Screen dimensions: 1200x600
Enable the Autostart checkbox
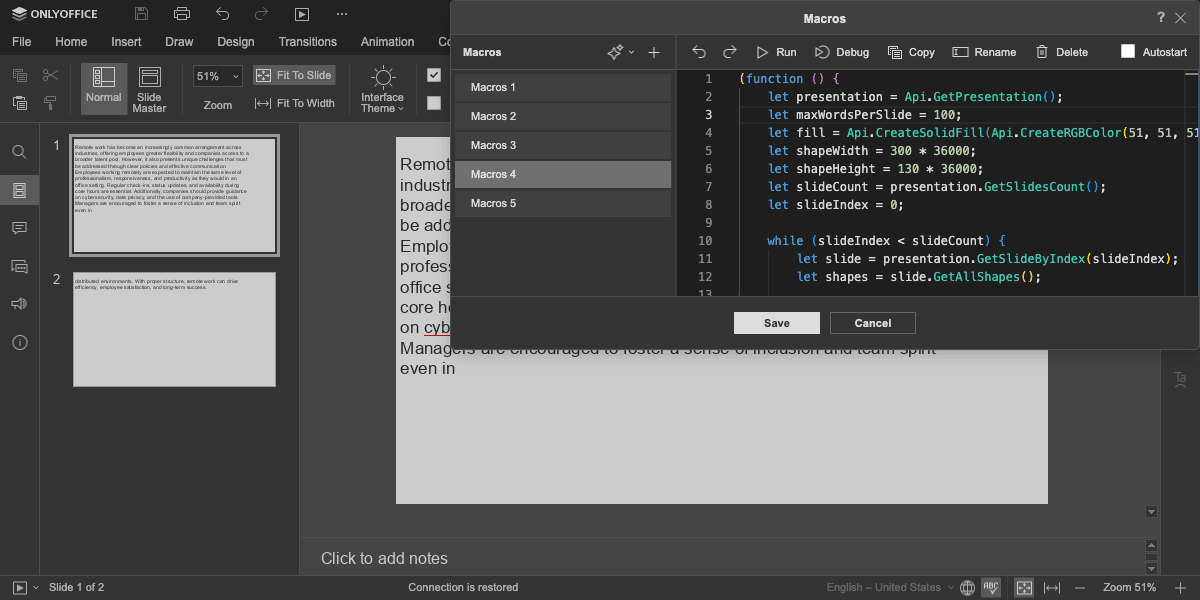[1128, 52]
